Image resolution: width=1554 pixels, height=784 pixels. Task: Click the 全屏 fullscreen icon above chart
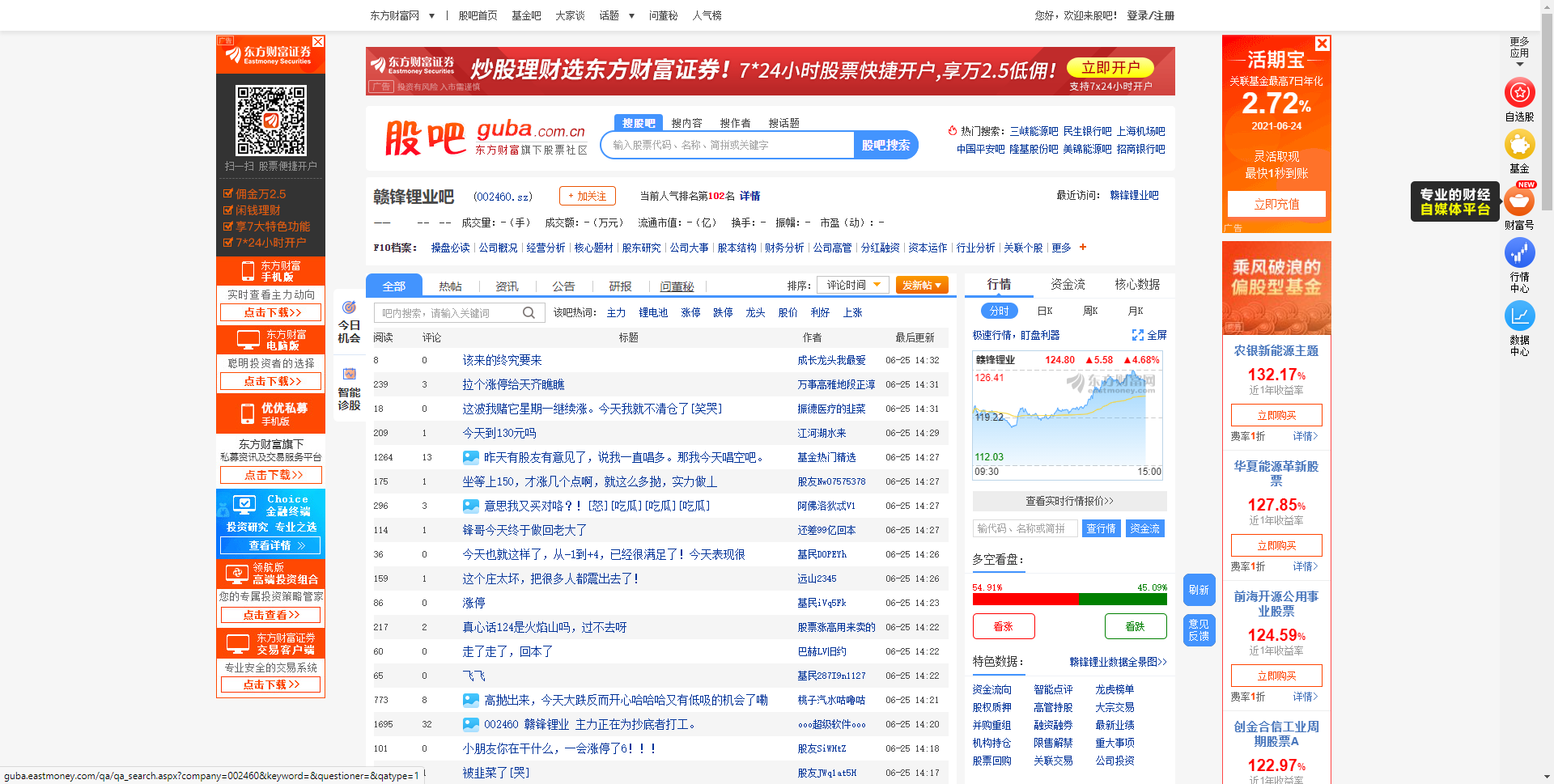[x=1137, y=335]
